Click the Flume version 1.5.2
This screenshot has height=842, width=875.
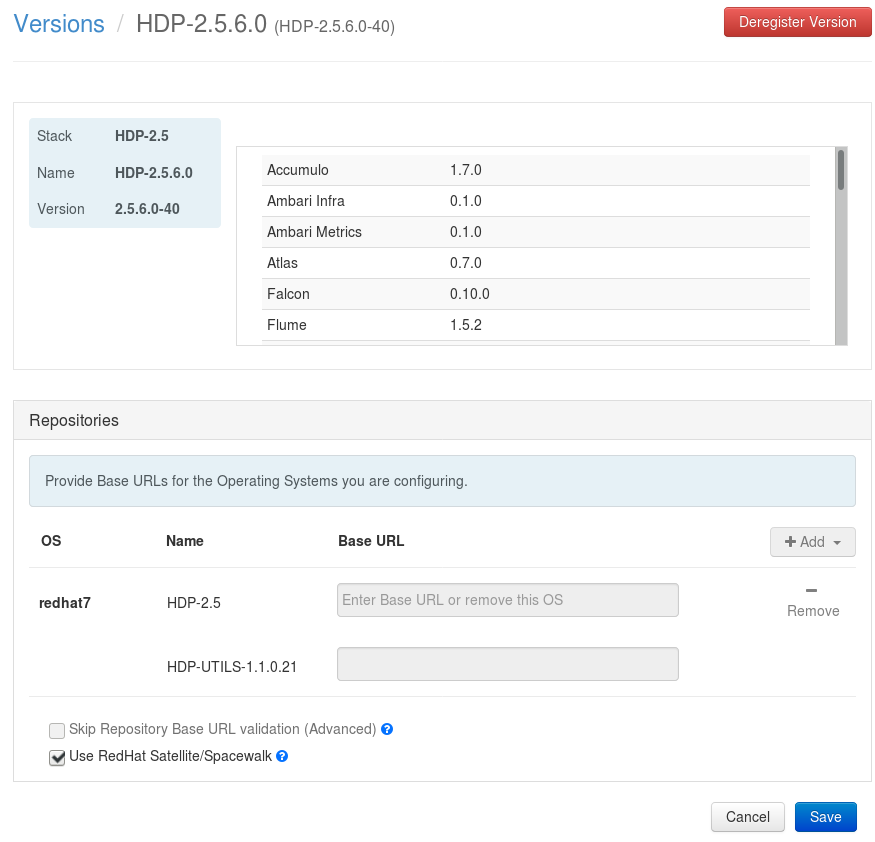click(x=465, y=325)
